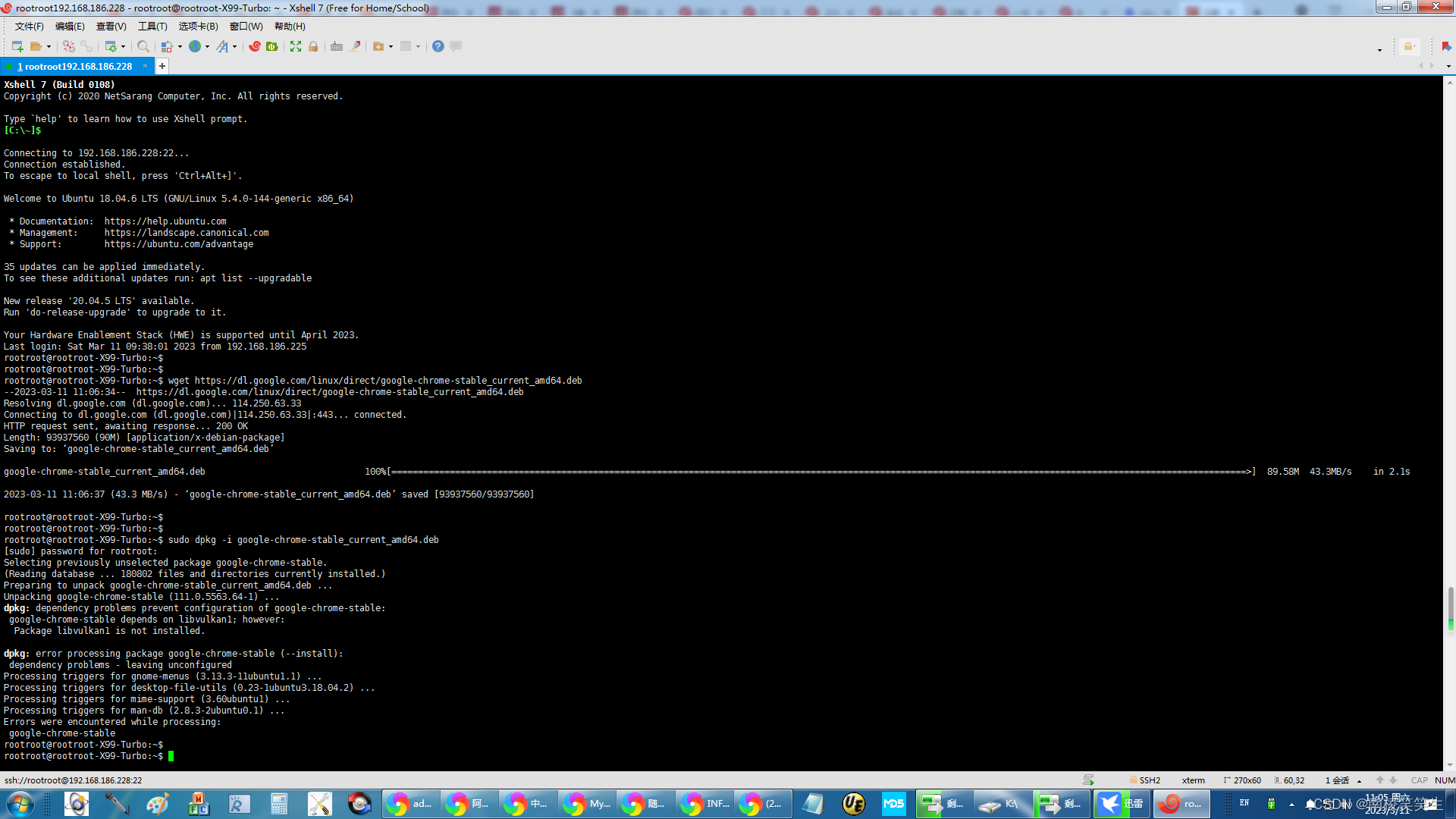Click the terminal vertical scrollbar thumb
The height and width of the screenshot is (819, 1456).
tap(1450, 607)
